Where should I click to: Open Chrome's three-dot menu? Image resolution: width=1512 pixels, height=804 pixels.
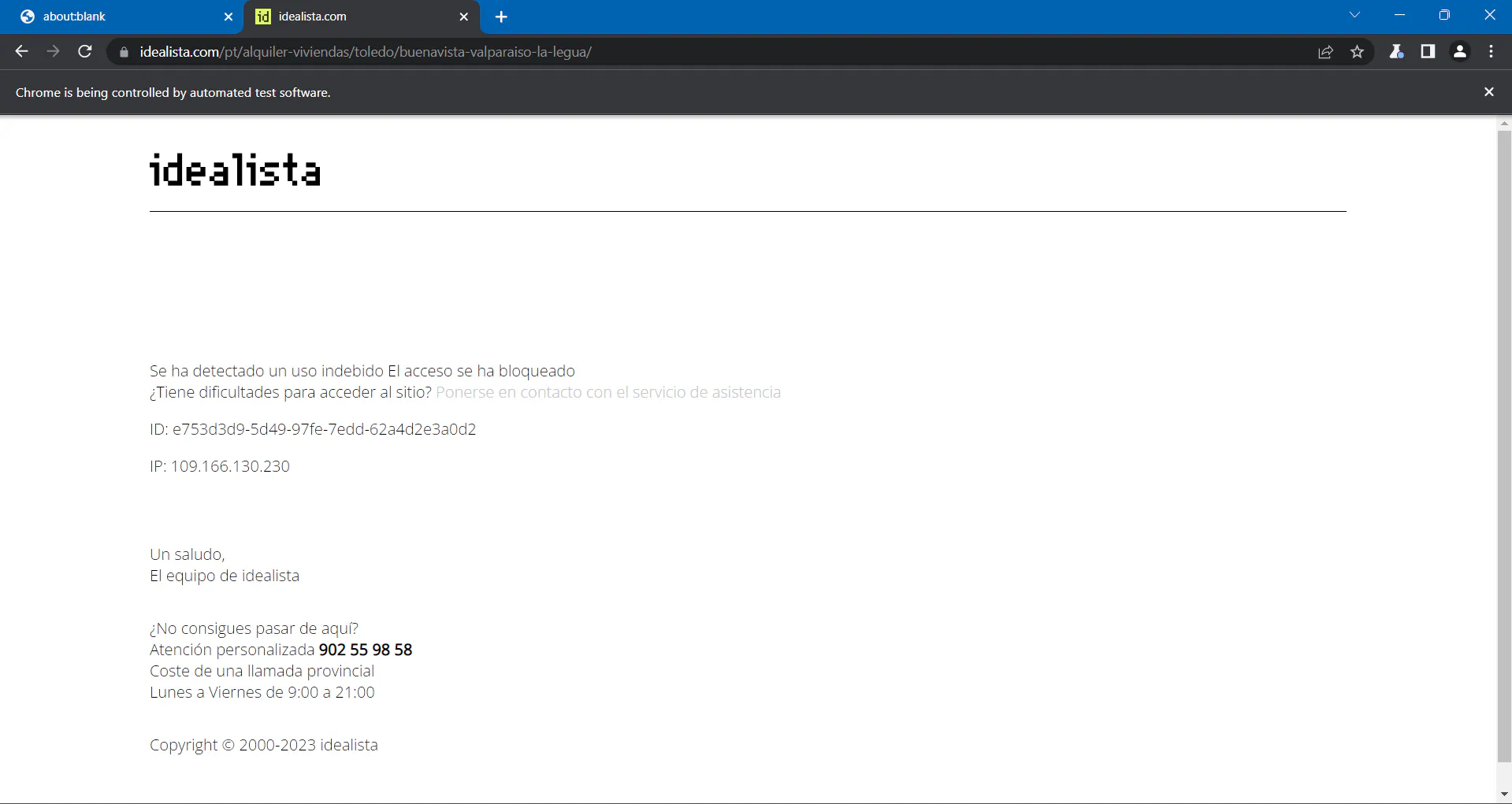coord(1491,51)
